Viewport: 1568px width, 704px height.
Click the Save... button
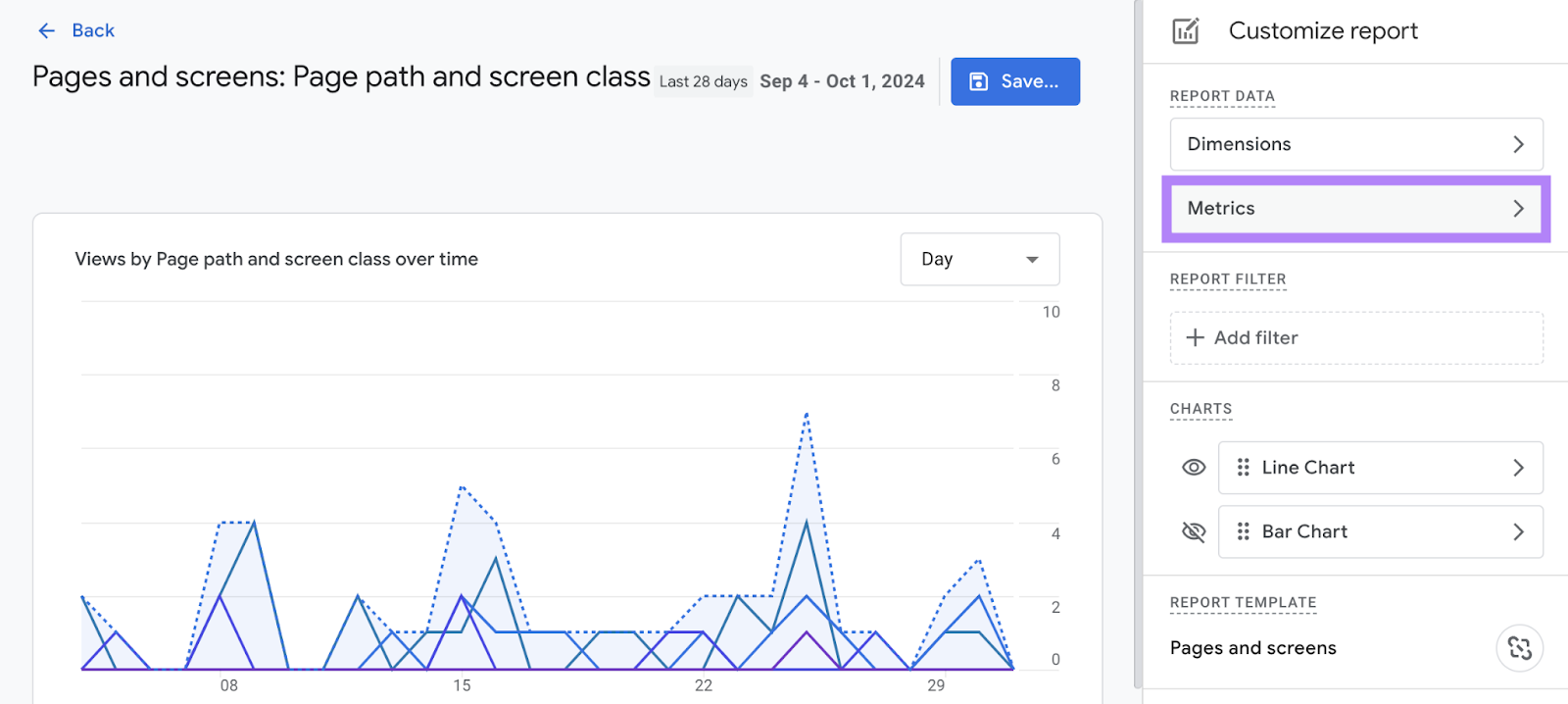[1015, 81]
